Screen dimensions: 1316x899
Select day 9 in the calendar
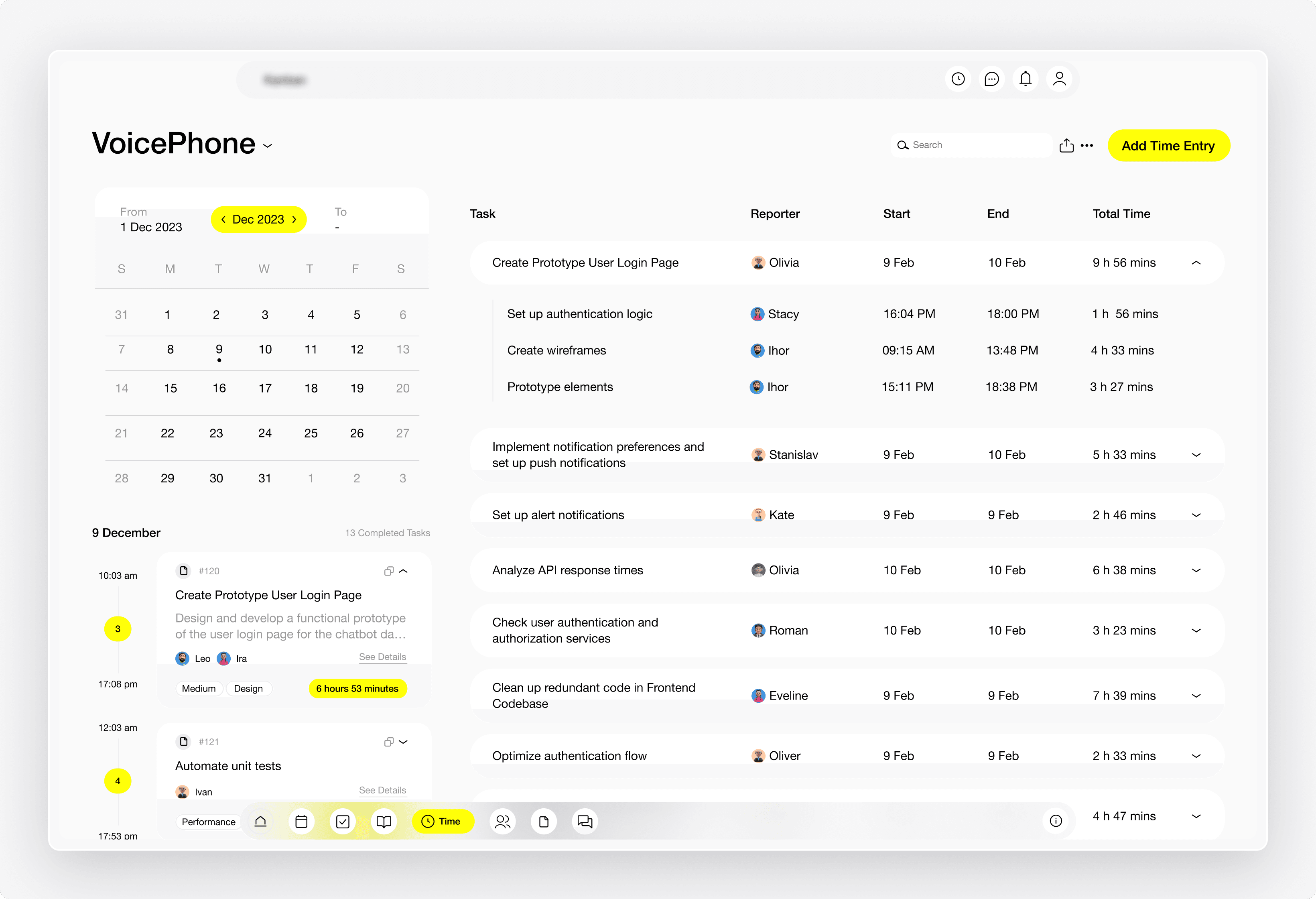click(219, 350)
